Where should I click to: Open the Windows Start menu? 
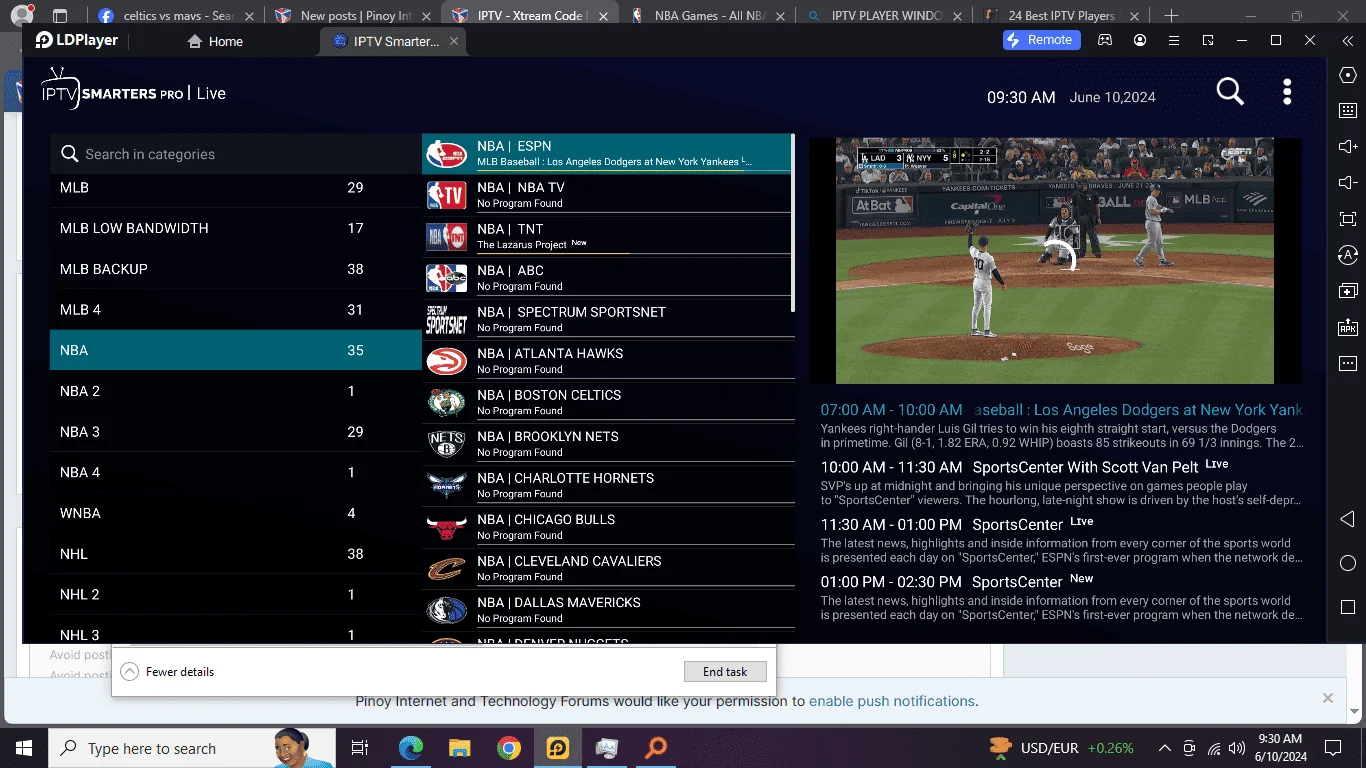click(x=23, y=748)
